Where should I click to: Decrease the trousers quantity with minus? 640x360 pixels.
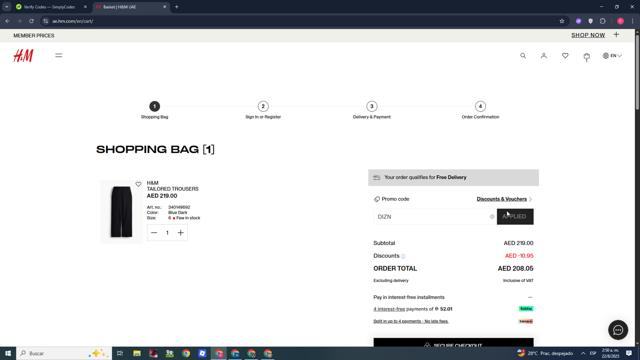coord(154,233)
